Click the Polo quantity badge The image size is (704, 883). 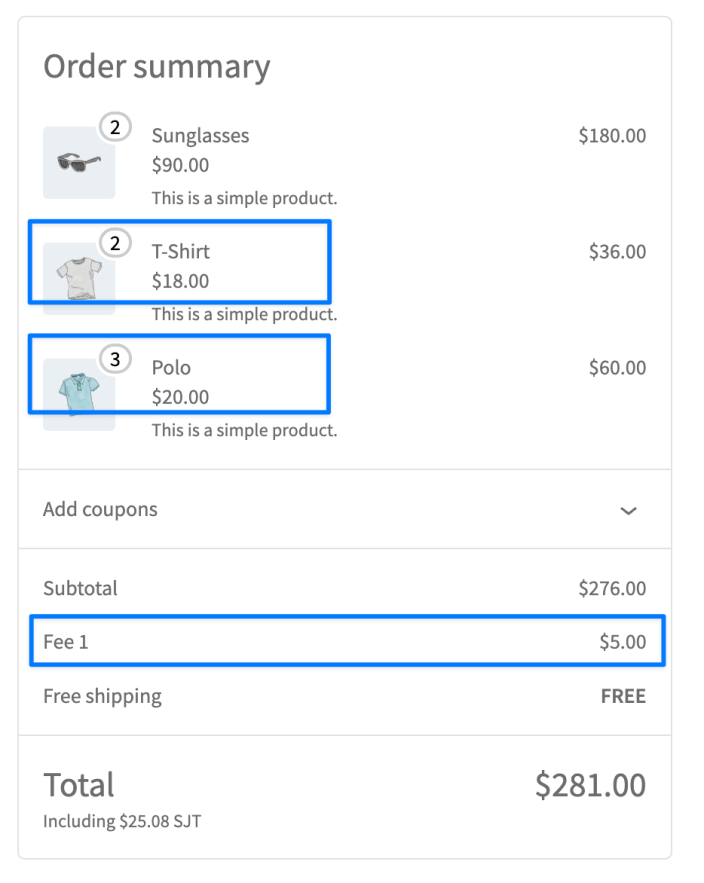[x=115, y=359]
